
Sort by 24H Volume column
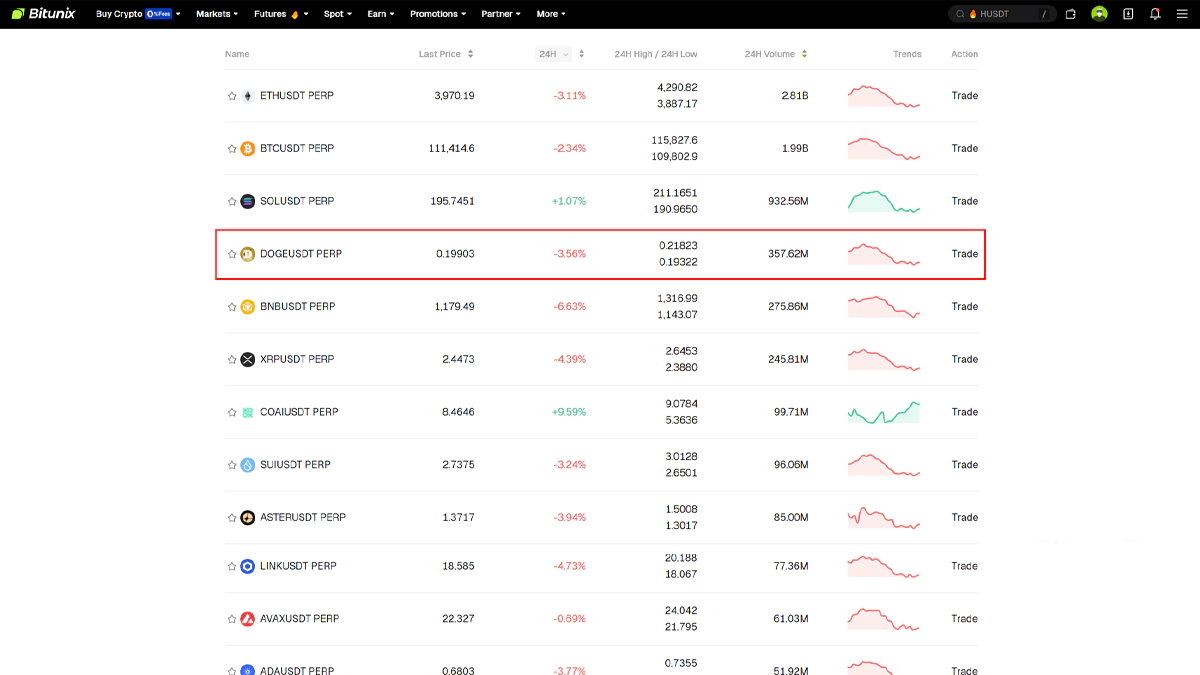[776, 54]
